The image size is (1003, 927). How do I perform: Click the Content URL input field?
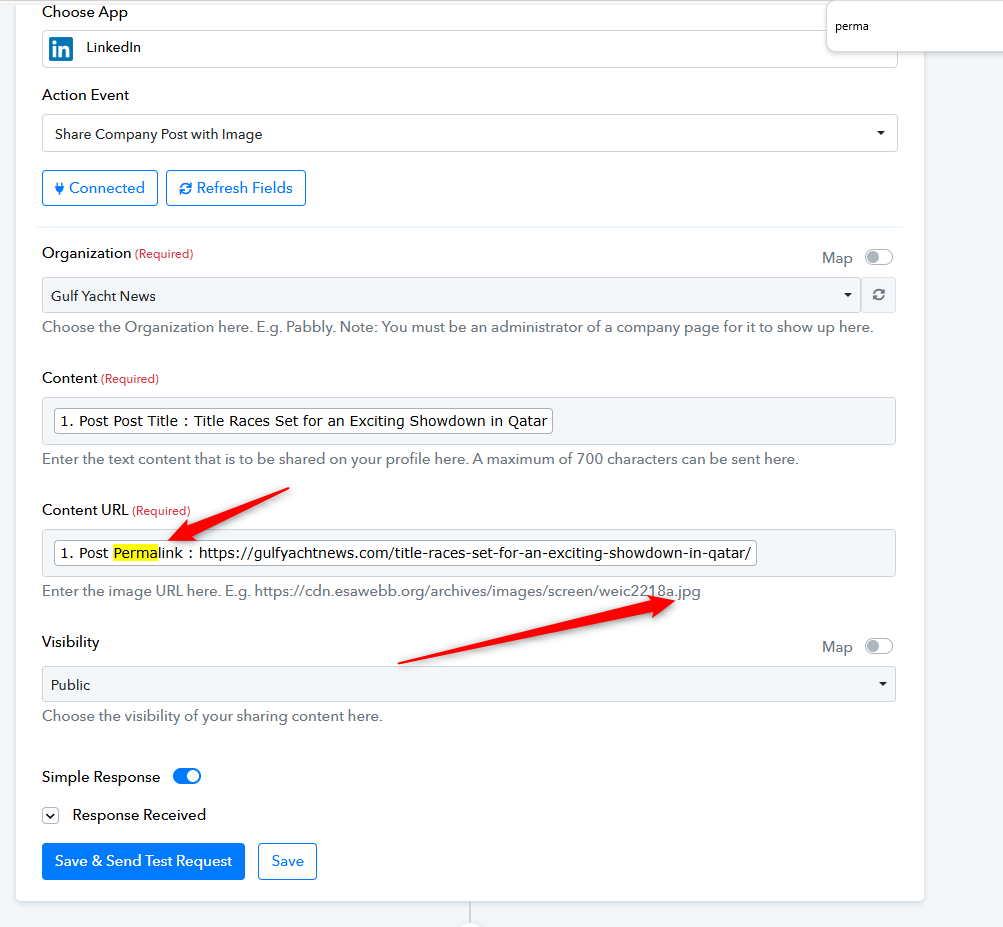(825, 553)
